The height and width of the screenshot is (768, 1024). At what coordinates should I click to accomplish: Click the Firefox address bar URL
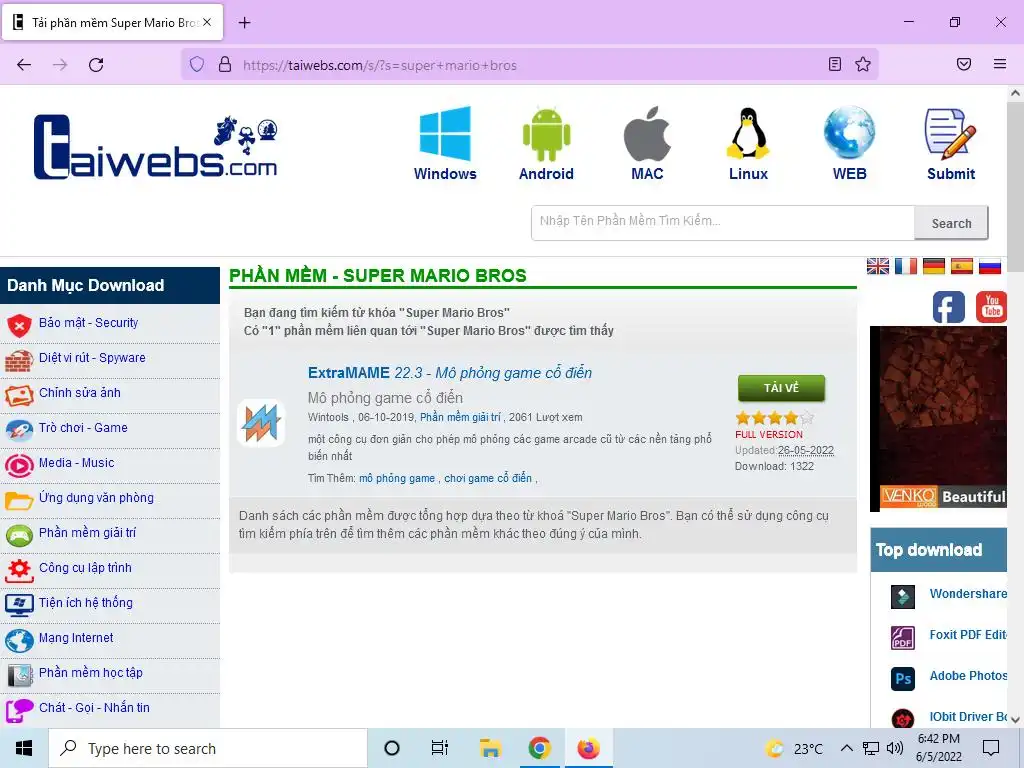pos(379,65)
